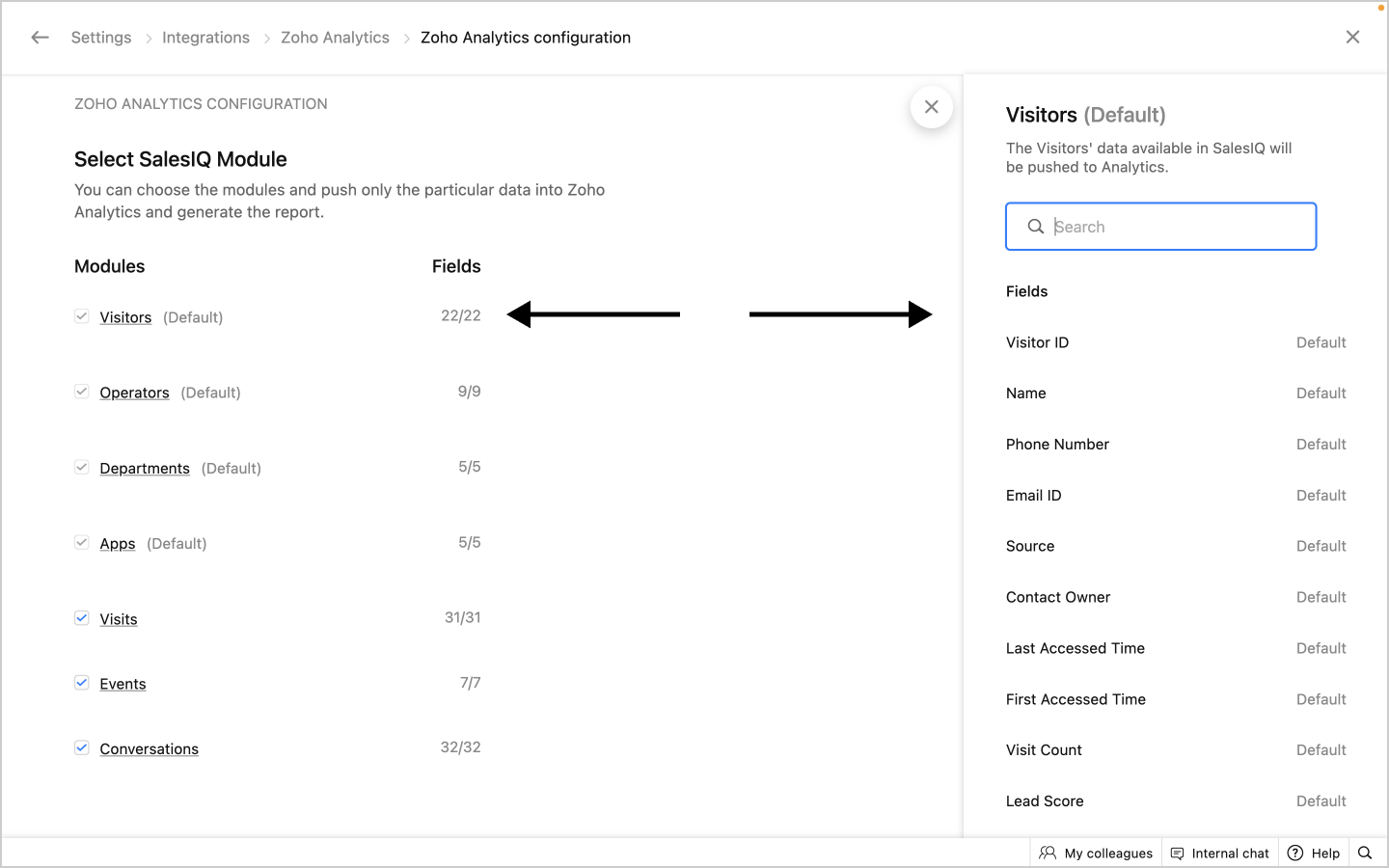This screenshot has height=868, width=1389.
Task: Select the Email ID field row
Action: 1176,496
